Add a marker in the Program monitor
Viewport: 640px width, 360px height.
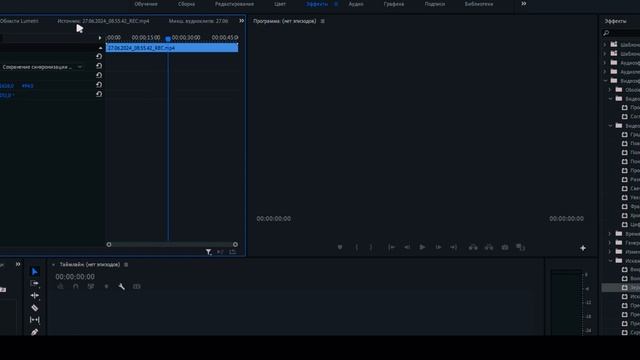point(340,247)
